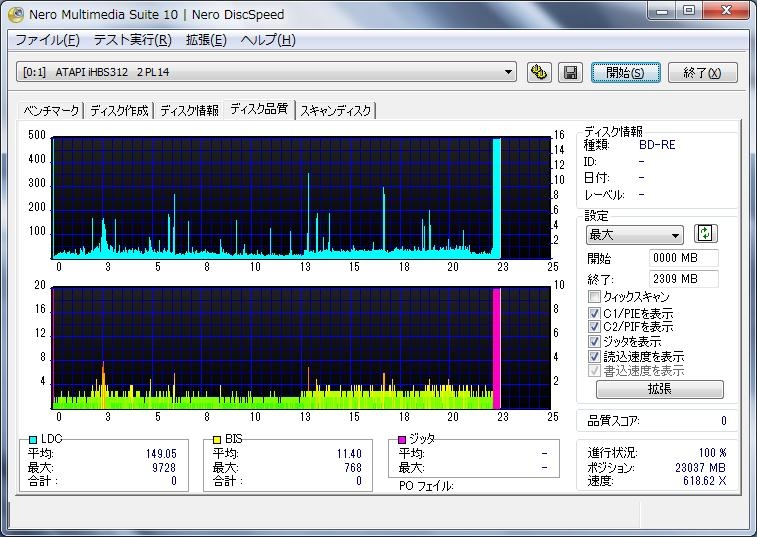Click the refresh icon beside speed dropdown
The width and height of the screenshot is (757, 537).
(705, 234)
